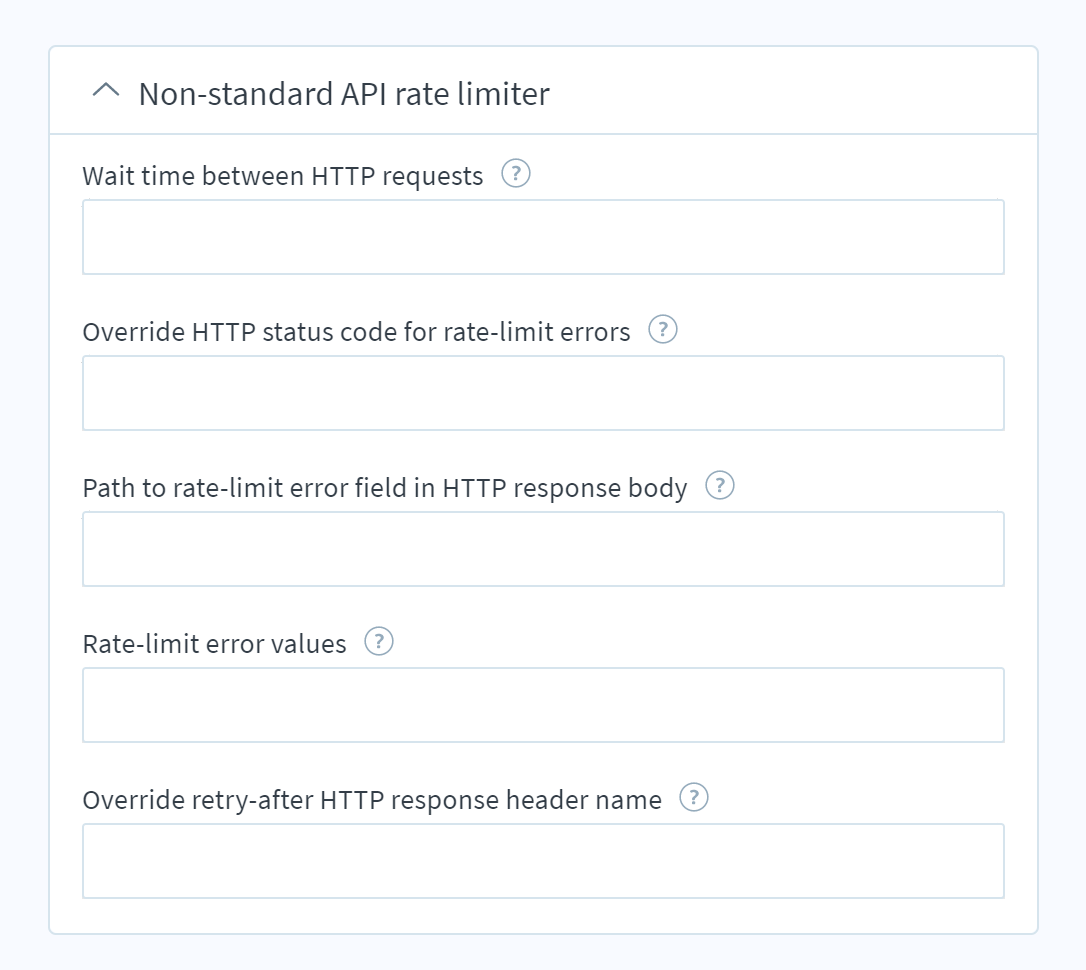This screenshot has width=1086, height=970.
Task: Show help for Override retry-after header name
Action: coord(694,798)
